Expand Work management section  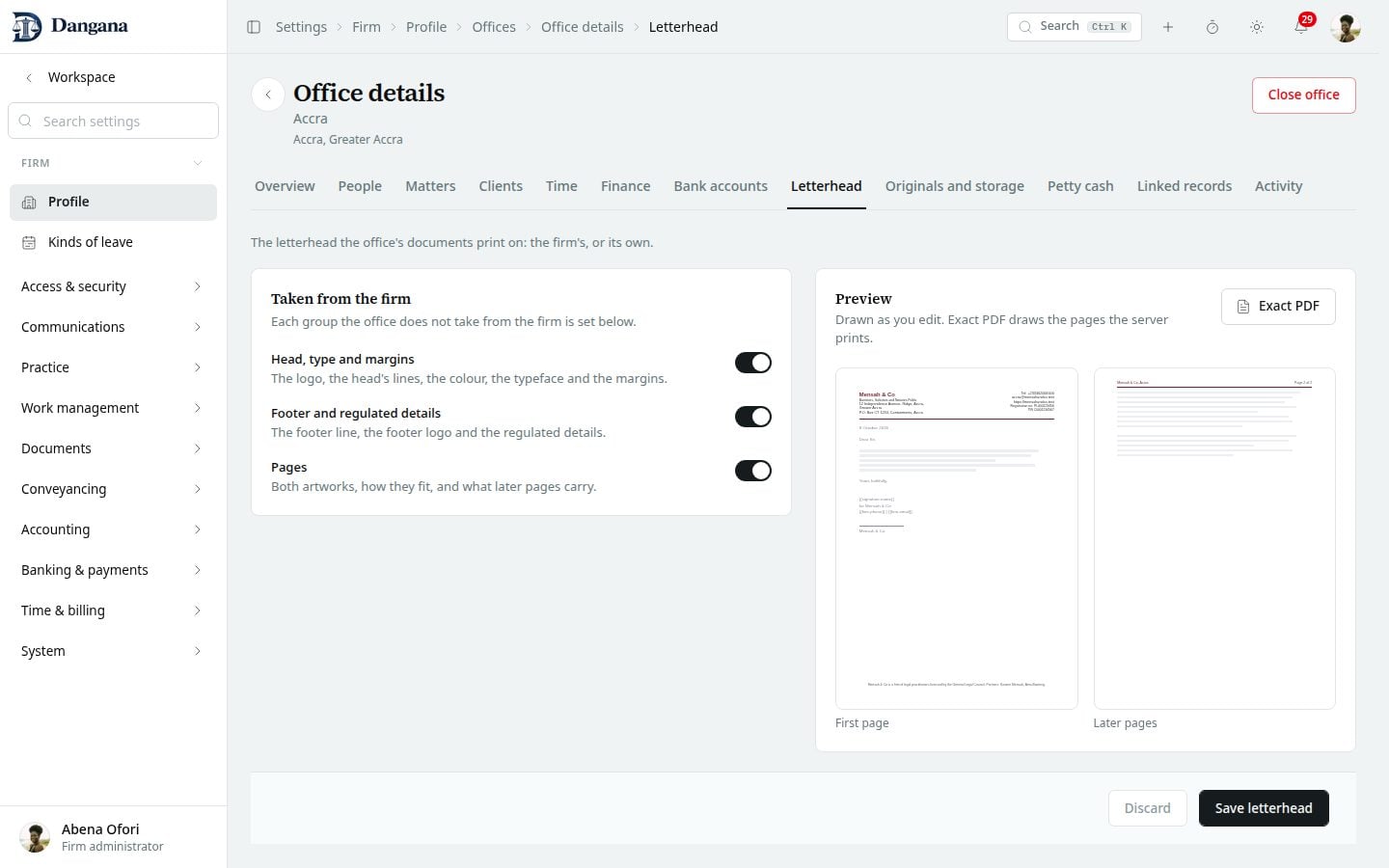click(x=113, y=408)
